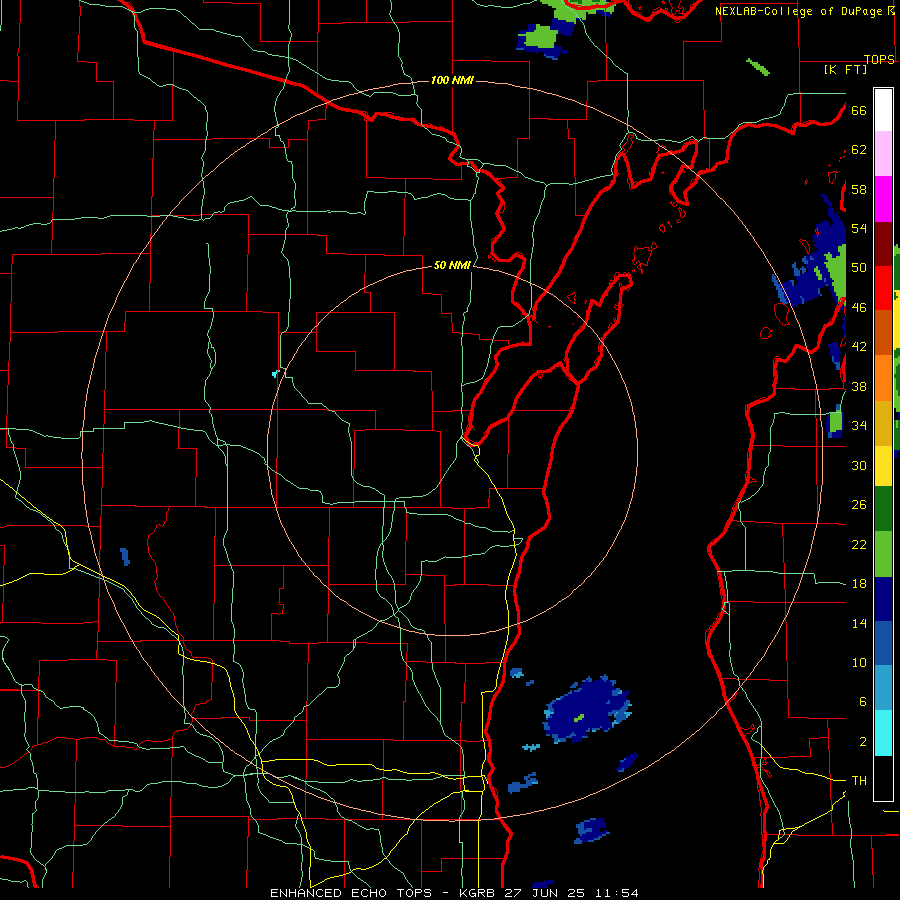
Task: Click the 'TOPS' legend title
Action: 879,59
